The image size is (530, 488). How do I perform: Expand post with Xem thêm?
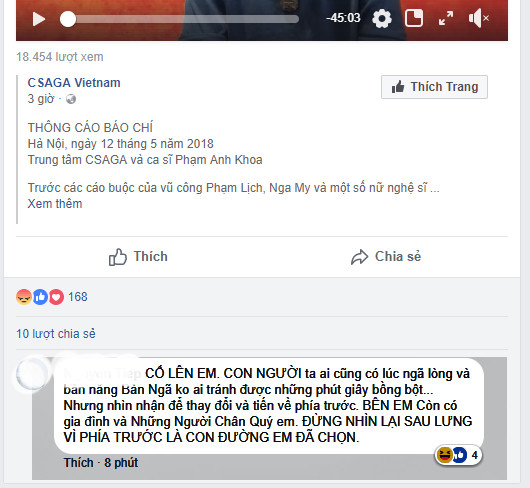click(x=55, y=204)
